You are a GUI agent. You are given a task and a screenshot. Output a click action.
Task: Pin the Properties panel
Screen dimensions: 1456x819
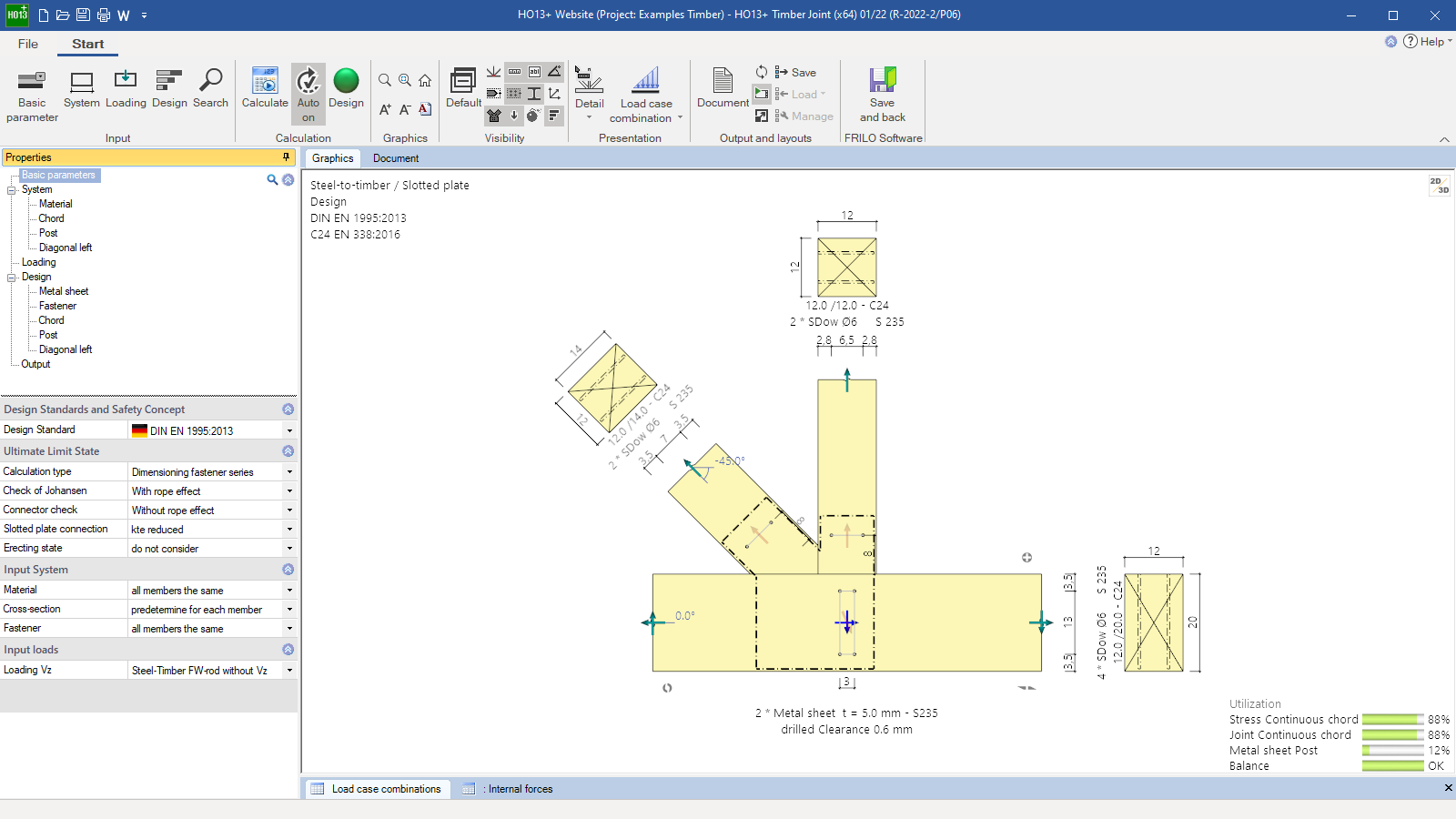click(286, 157)
